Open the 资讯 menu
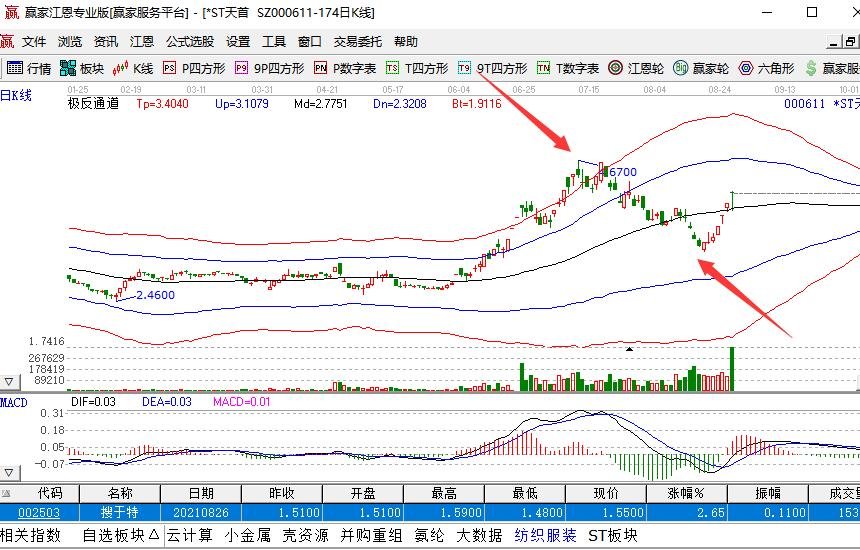The height and width of the screenshot is (550, 860). click(106, 42)
